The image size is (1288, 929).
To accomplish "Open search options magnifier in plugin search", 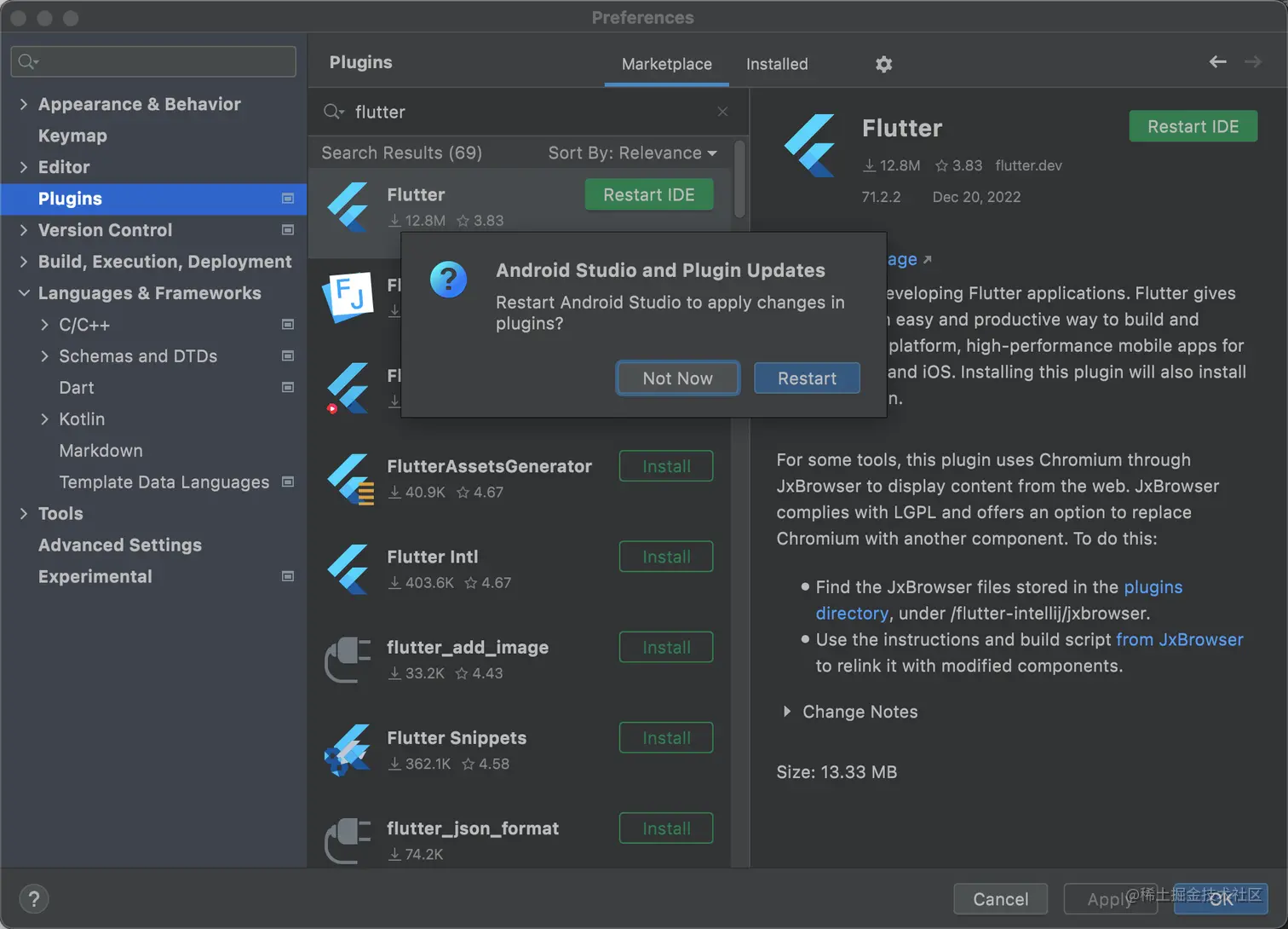I will [x=333, y=112].
